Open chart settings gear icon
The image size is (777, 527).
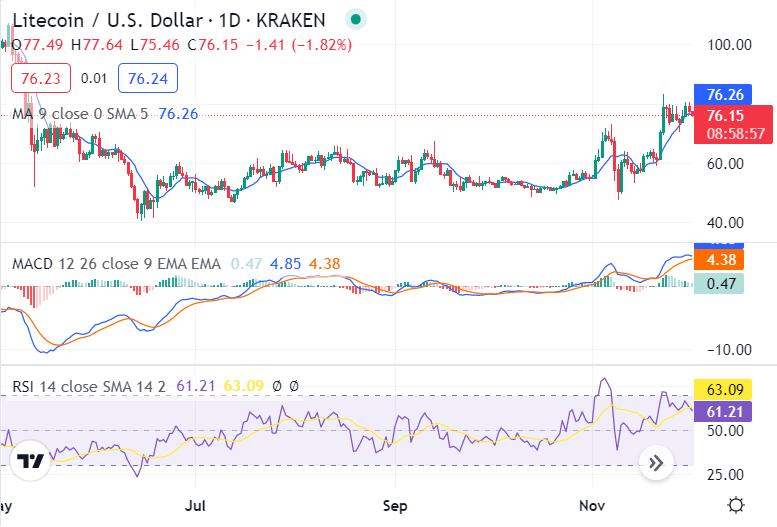point(736,505)
